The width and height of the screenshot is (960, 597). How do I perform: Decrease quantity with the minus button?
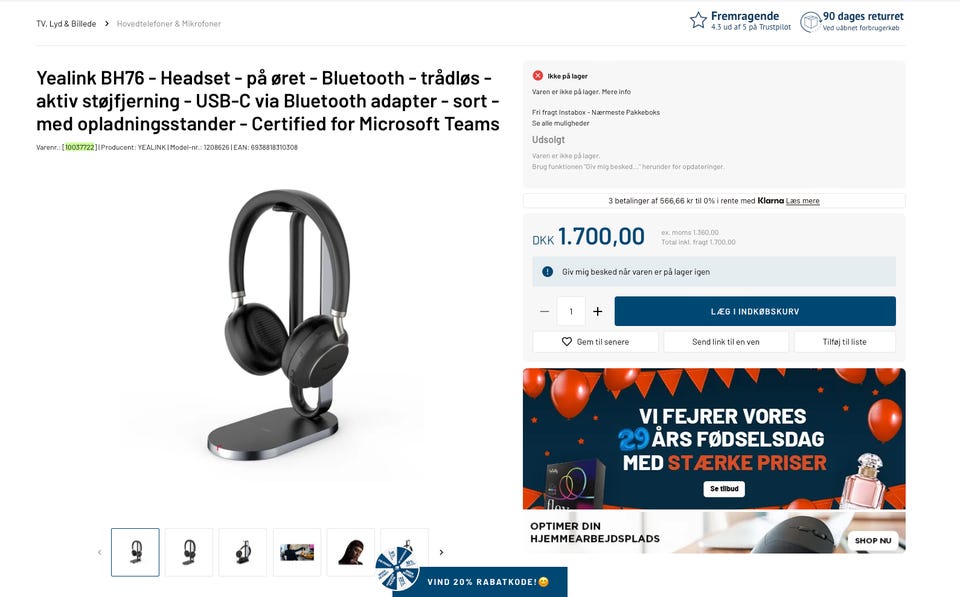544,311
